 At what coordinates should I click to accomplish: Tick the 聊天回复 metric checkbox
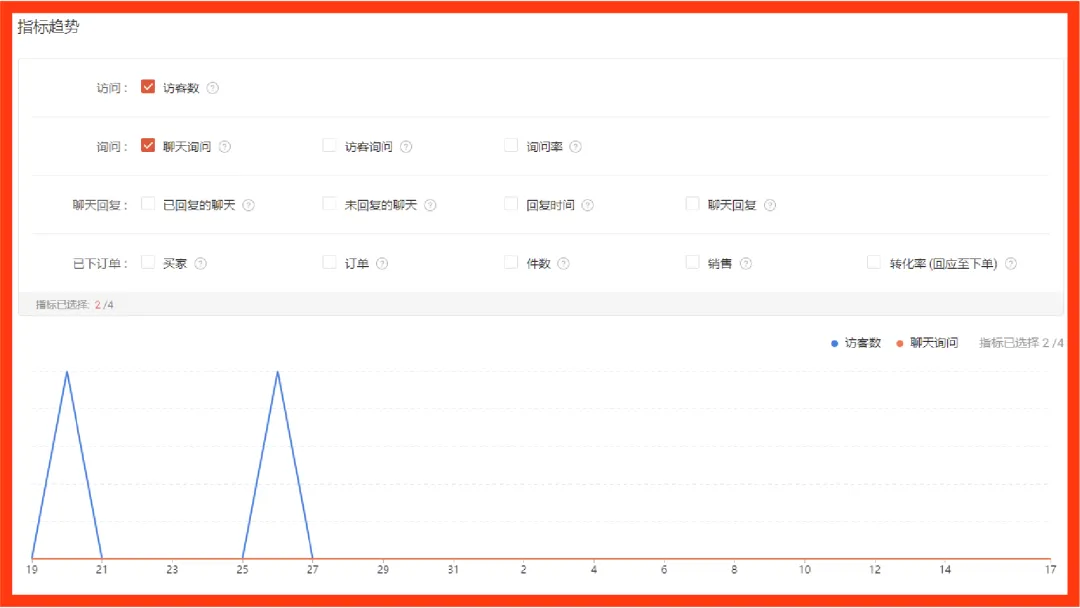(692, 204)
